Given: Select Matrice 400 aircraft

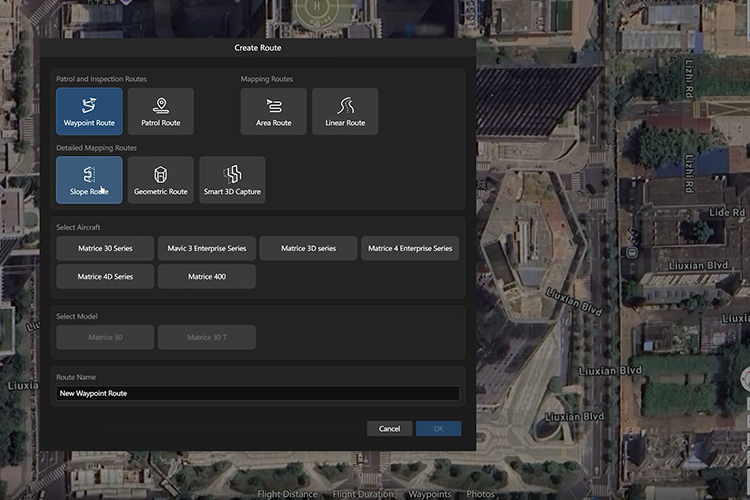Looking at the screenshot, I should click(207, 277).
